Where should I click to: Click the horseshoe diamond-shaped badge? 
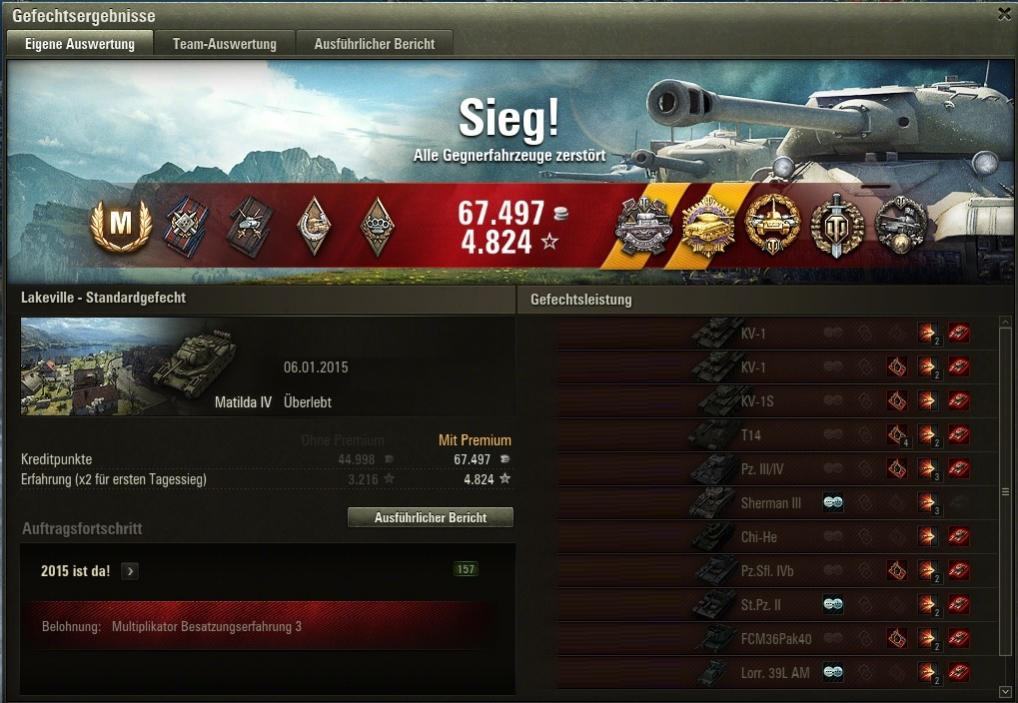point(314,225)
